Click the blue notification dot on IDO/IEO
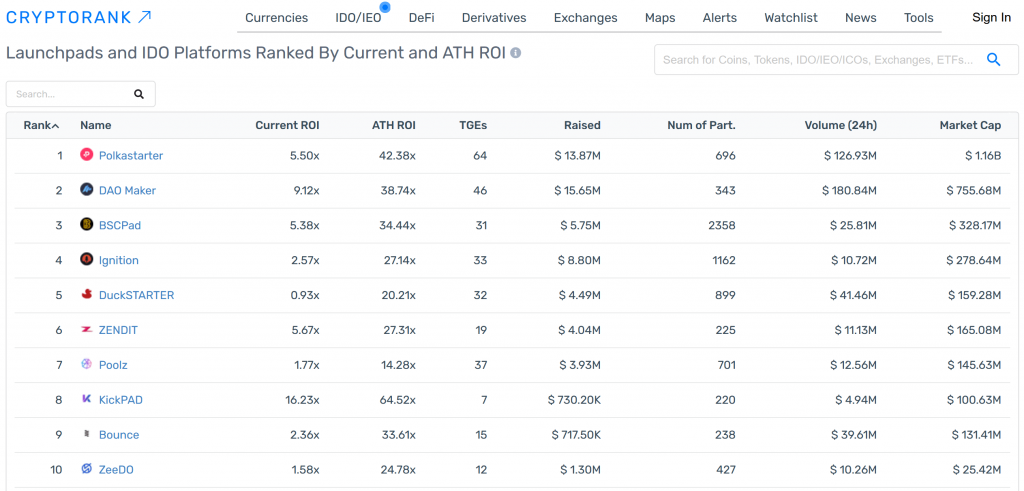 [385, 7]
